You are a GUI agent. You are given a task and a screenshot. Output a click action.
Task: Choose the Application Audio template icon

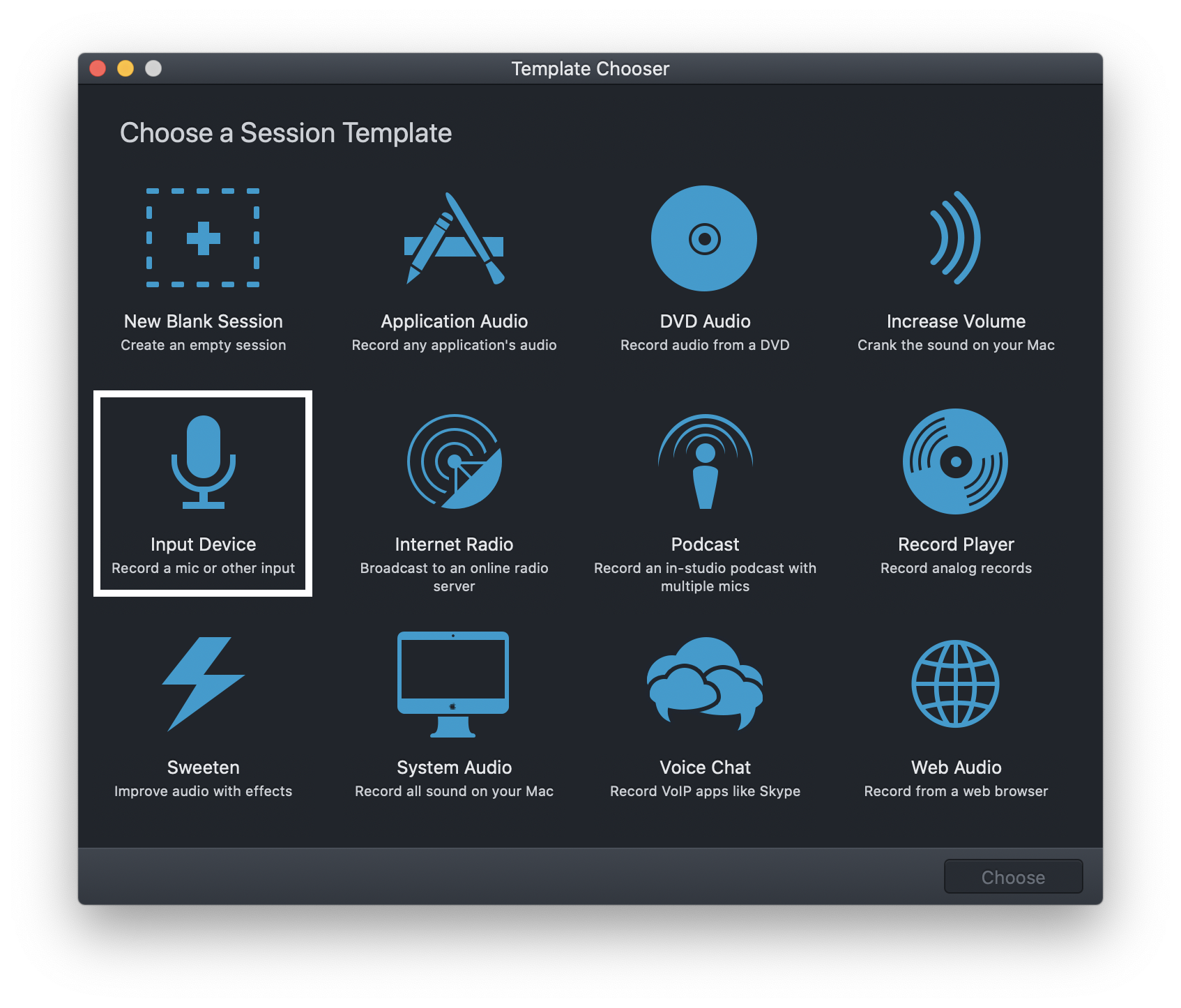pos(454,238)
